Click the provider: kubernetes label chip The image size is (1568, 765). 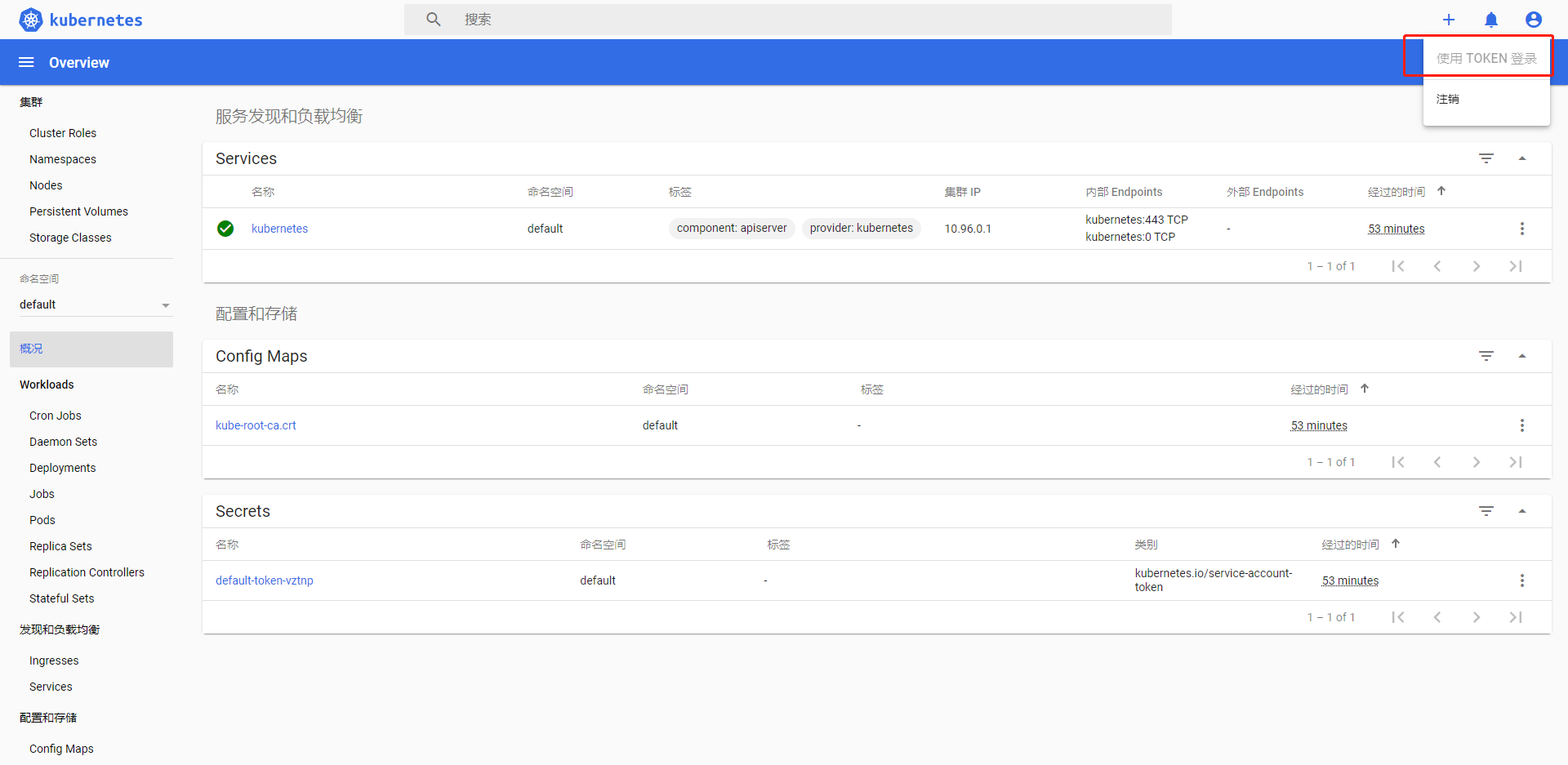click(862, 228)
